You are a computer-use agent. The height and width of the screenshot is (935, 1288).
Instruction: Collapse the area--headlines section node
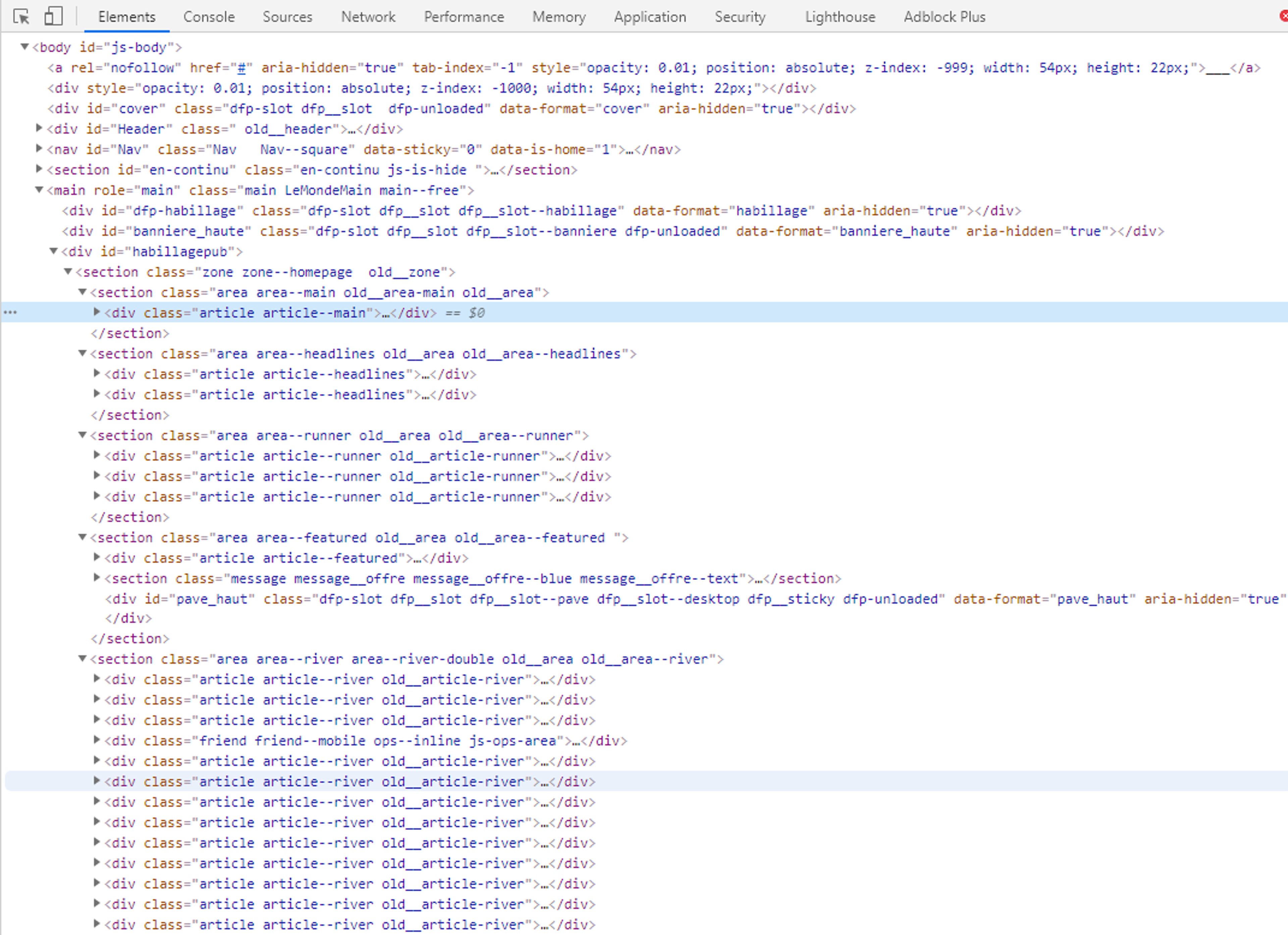pos(83,353)
